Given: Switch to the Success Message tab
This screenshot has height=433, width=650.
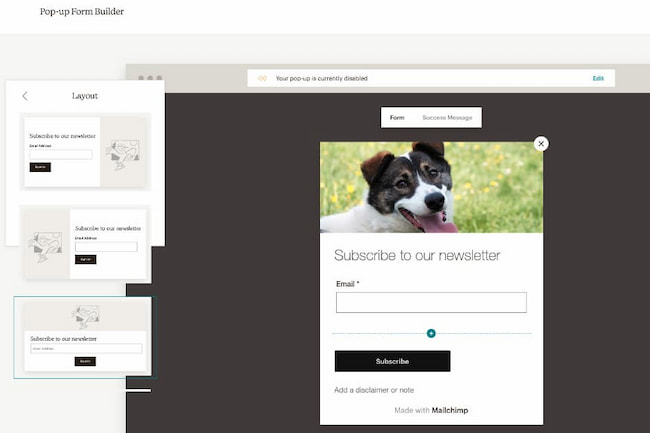Looking at the screenshot, I should click(447, 118).
